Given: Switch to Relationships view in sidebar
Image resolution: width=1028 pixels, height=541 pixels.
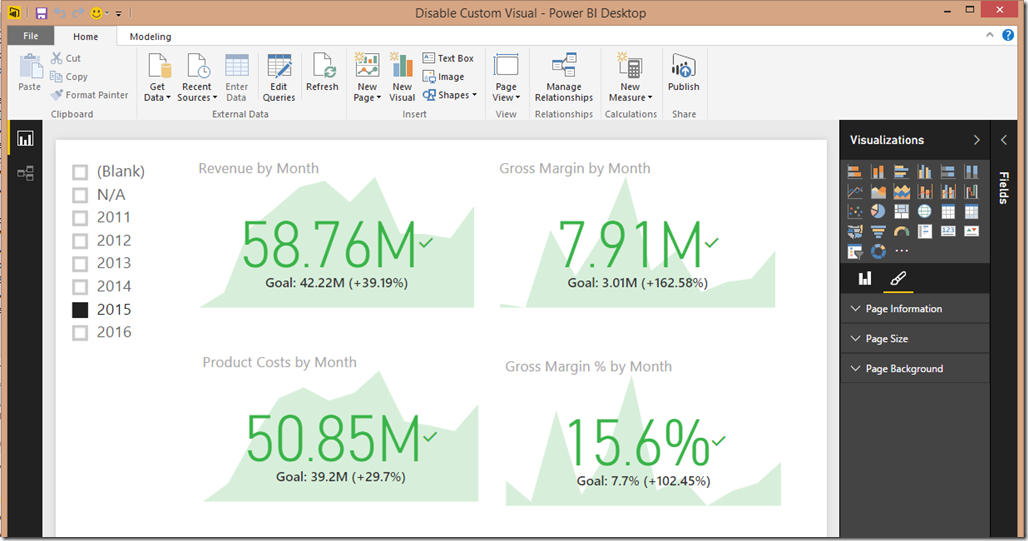Looking at the screenshot, I should [x=26, y=173].
